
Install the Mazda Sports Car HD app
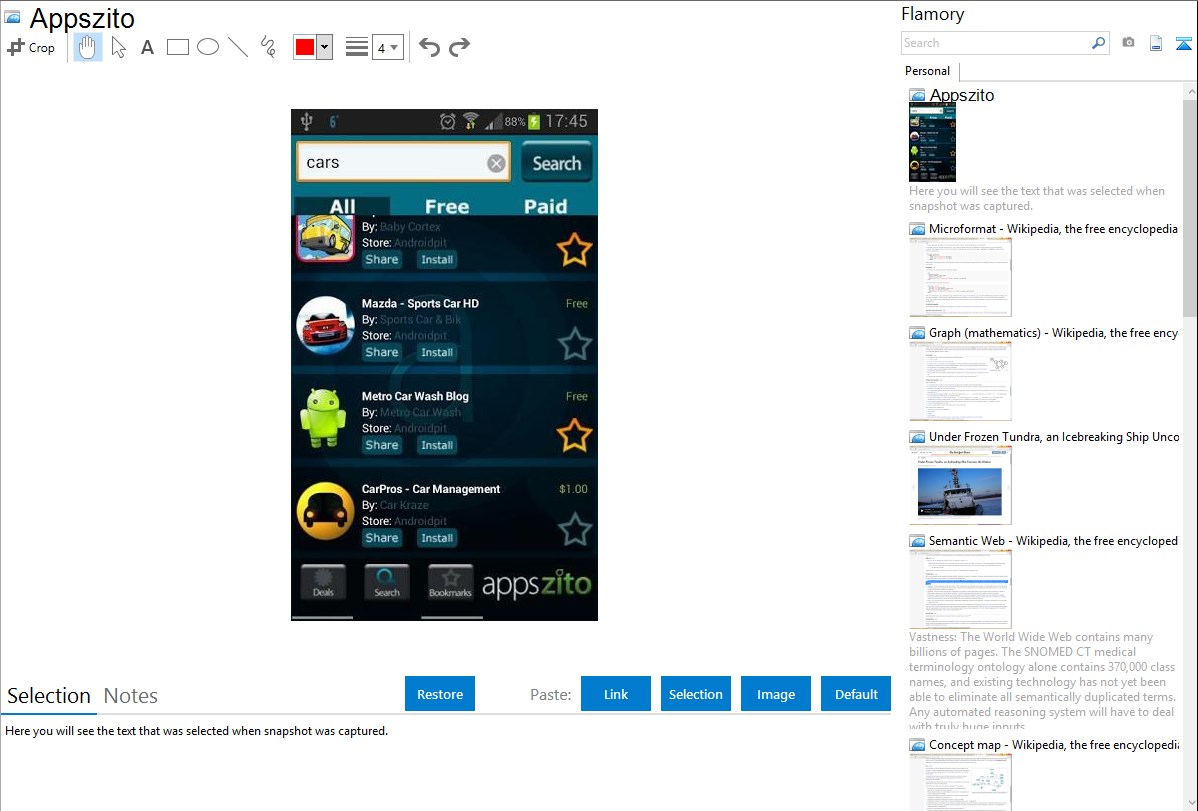pyautogui.click(x=437, y=352)
